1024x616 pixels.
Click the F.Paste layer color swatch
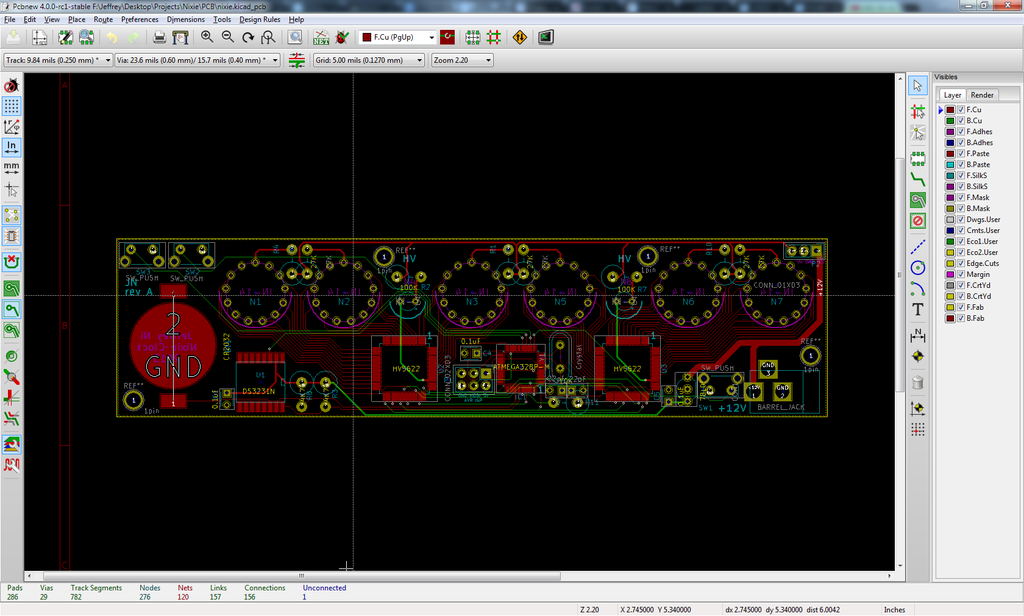pos(950,154)
